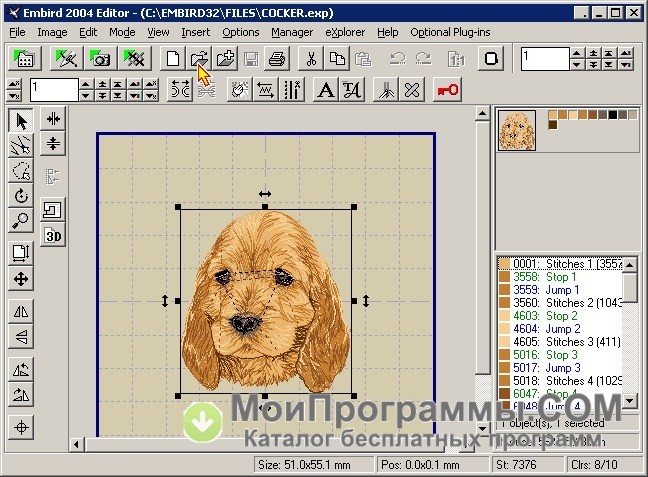Click the center horizontally alignment icon

(53, 119)
